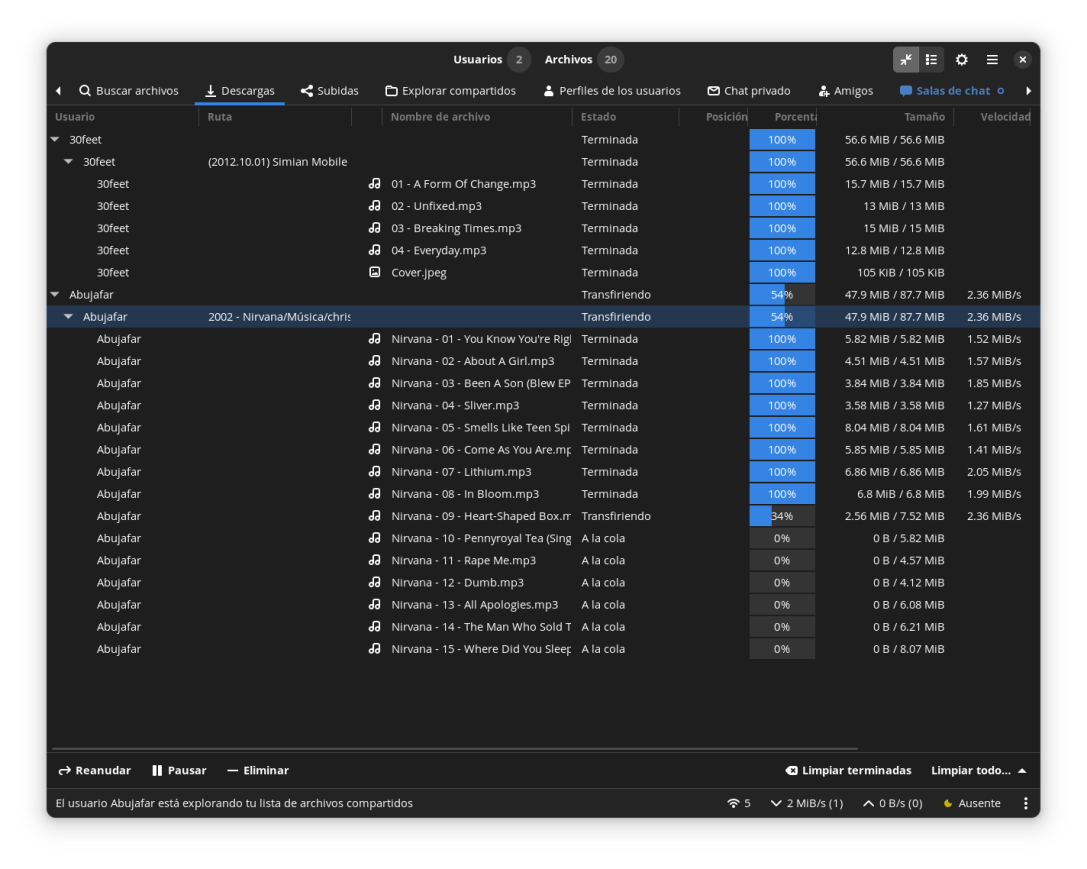
Task: Open the hamburger main menu
Action: click(x=992, y=60)
